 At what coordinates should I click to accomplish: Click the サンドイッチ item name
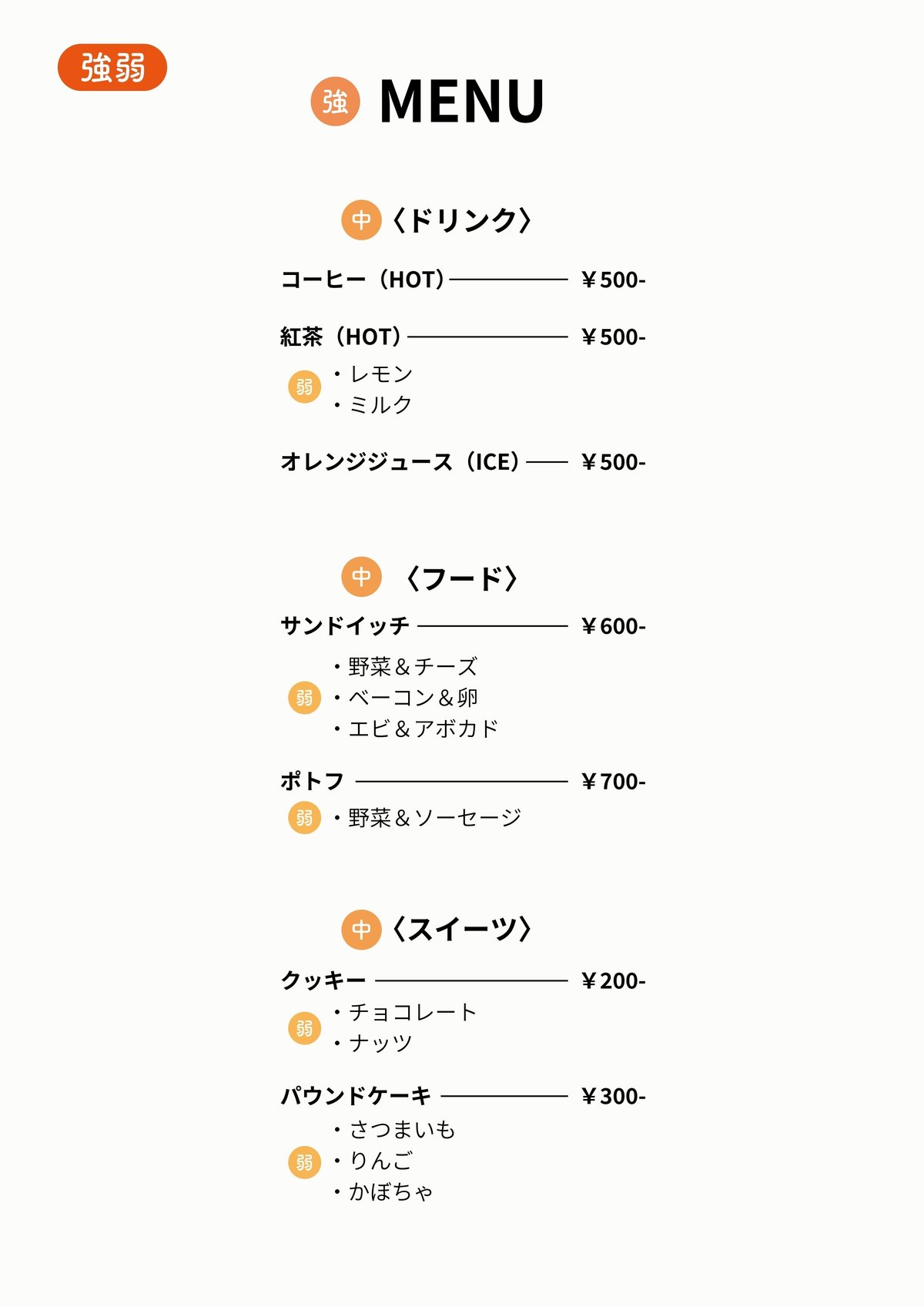pos(345,626)
